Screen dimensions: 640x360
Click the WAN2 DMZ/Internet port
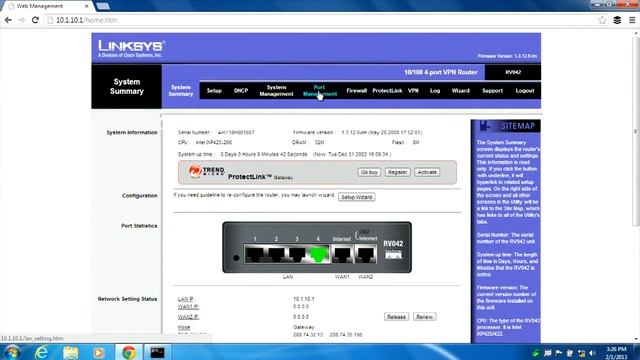click(365, 254)
